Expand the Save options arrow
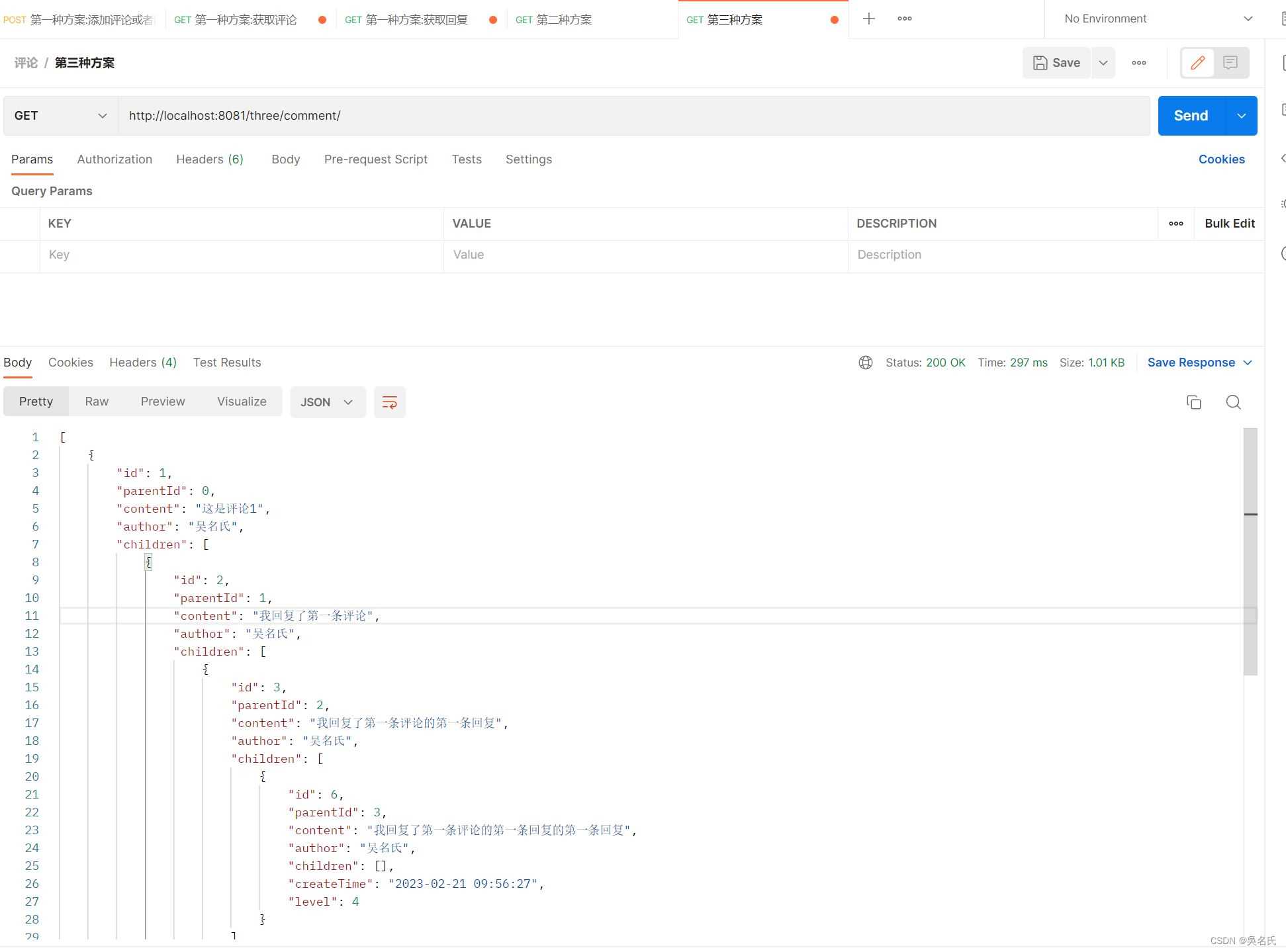The width and height of the screenshot is (1286, 952). [x=1103, y=63]
